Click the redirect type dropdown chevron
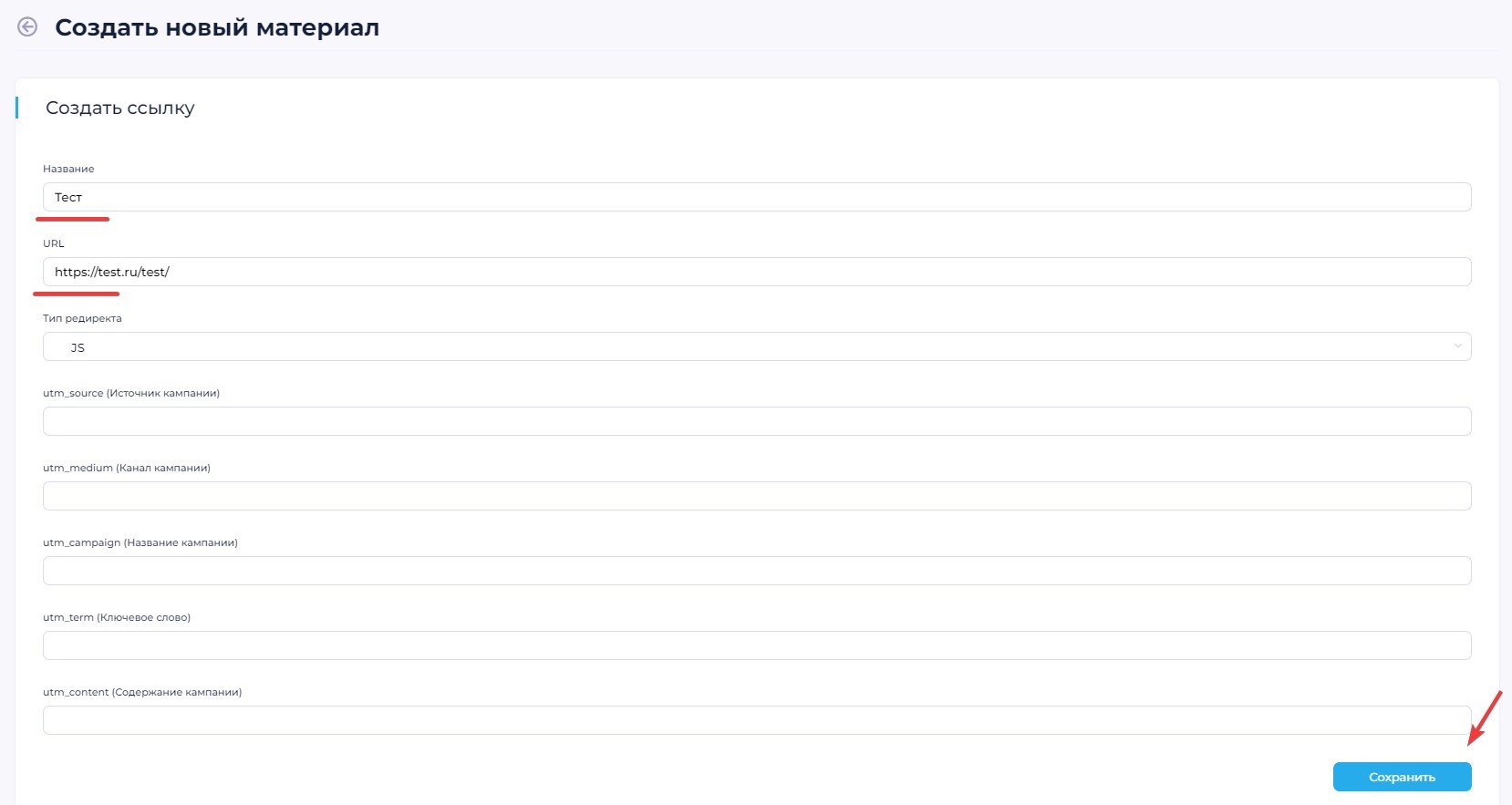 click(1457, 346)
